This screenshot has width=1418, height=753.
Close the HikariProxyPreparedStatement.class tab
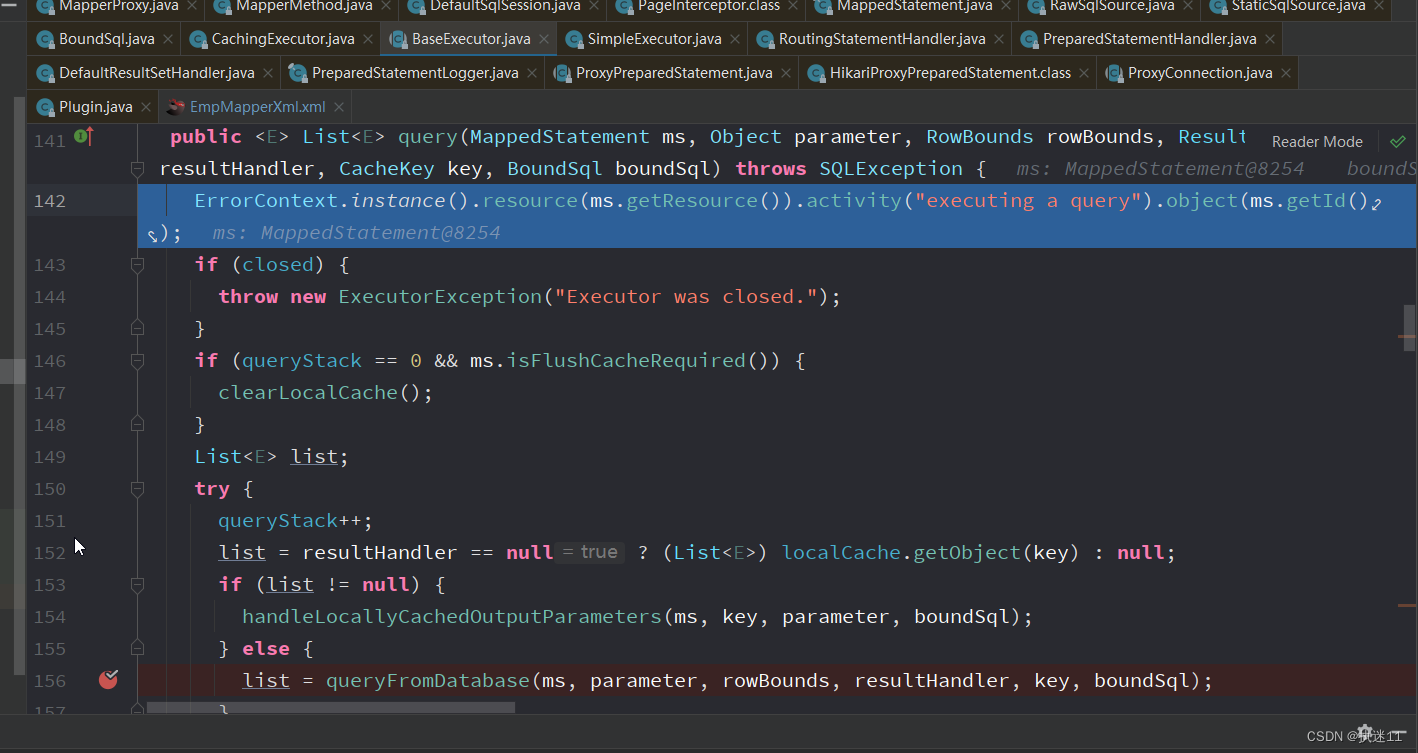[1086, 73]
